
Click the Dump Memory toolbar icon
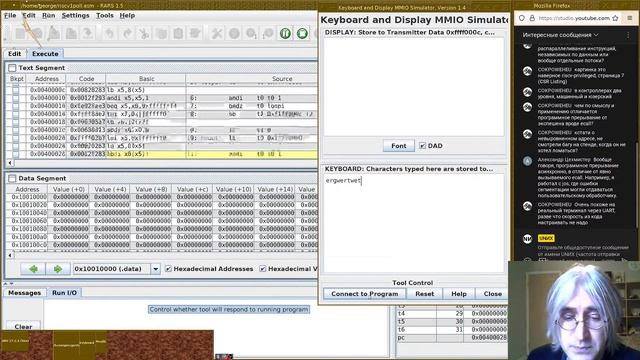pyautogui.click(x=87, y=33)
